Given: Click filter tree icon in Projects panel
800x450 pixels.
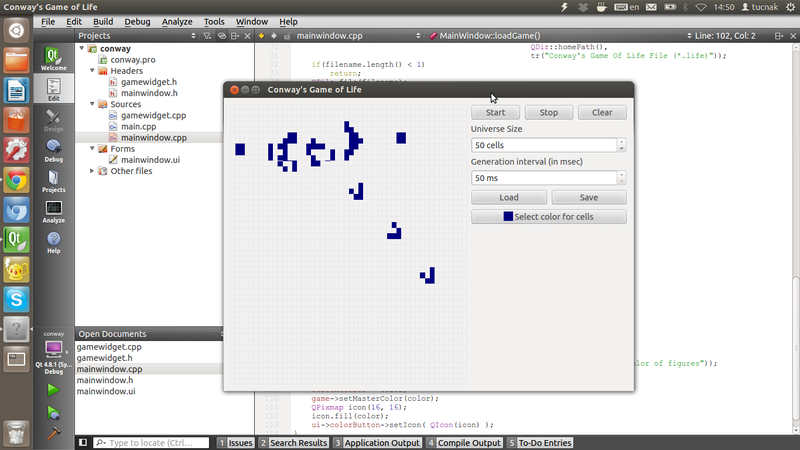Looking at the screenshot, I should click(x=207, y=36).
